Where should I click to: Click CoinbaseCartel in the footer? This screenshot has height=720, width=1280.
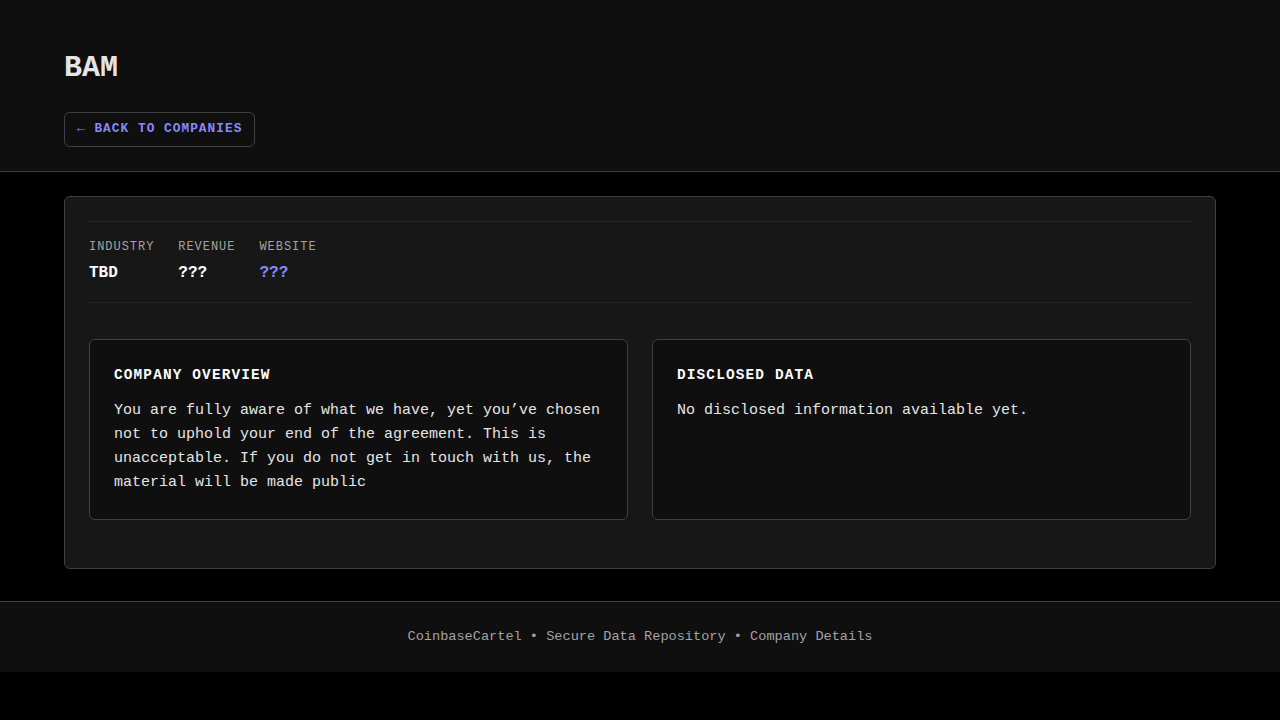pyautogui.click(x=464, y=636)
